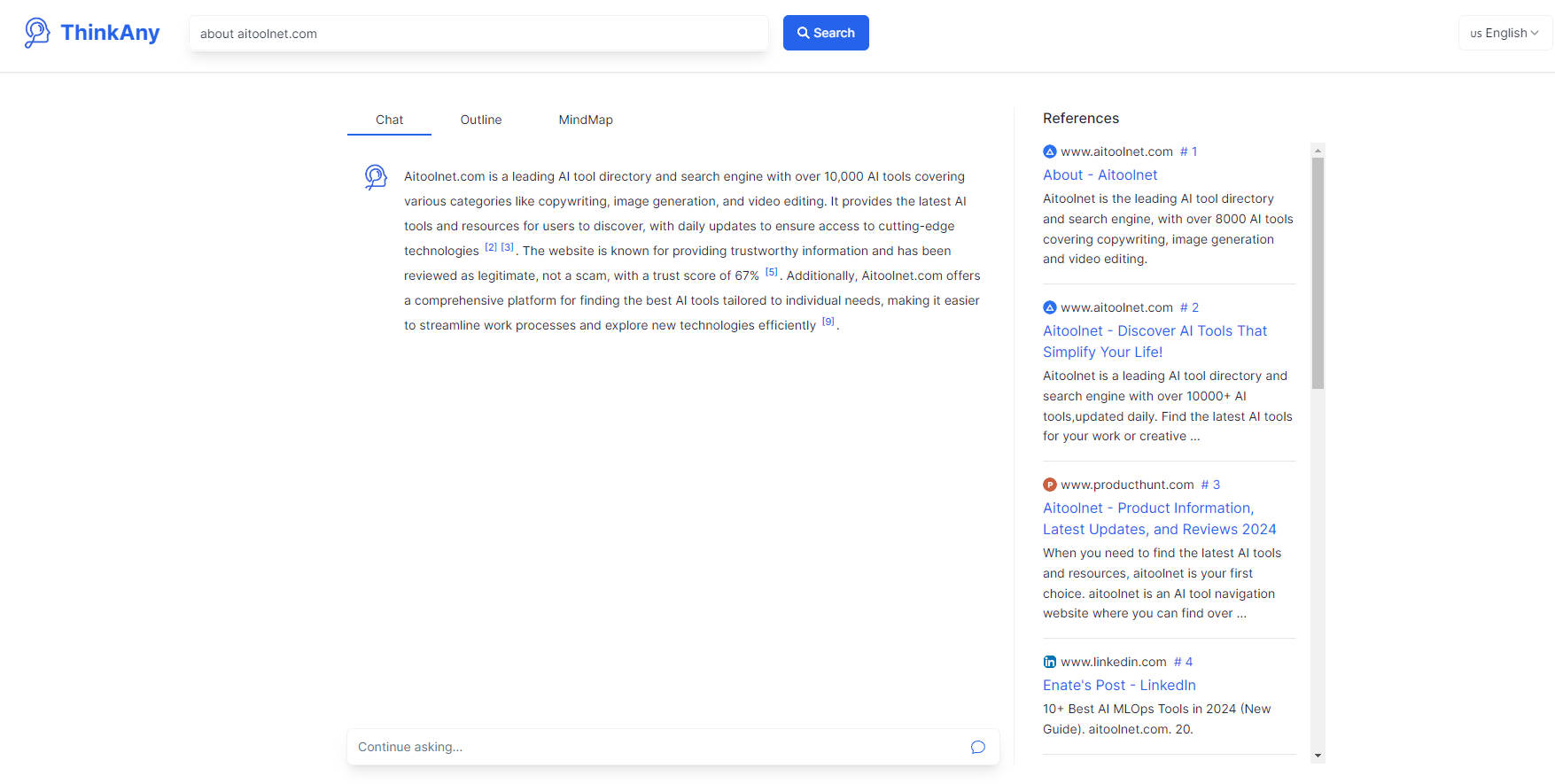Click the assistant avatar icon beside the answer
This screenshot has height=784, width=1555.
coord(376,177)
